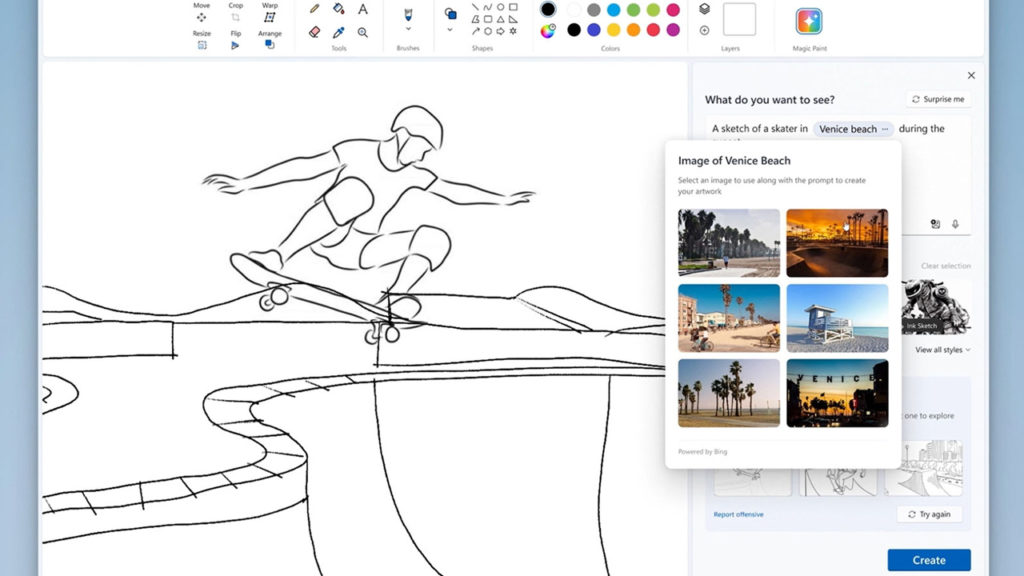Pick the orange color swatch

click(x=633, y=30)
